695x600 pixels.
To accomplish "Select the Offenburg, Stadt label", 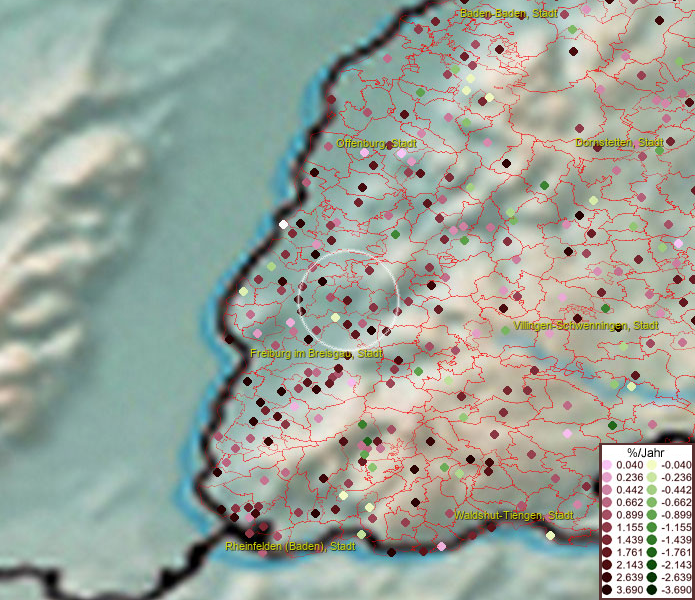I will [x=376, y=144].
